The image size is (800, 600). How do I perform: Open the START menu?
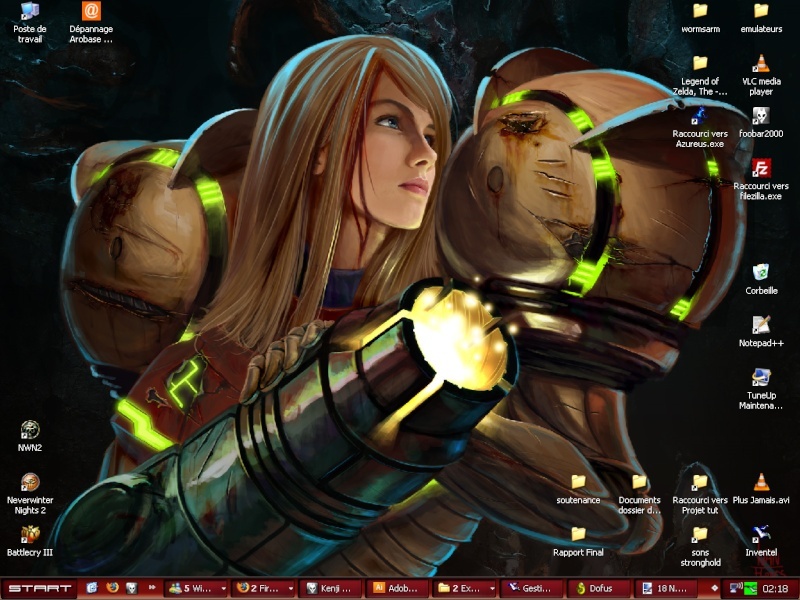point(39,588)
